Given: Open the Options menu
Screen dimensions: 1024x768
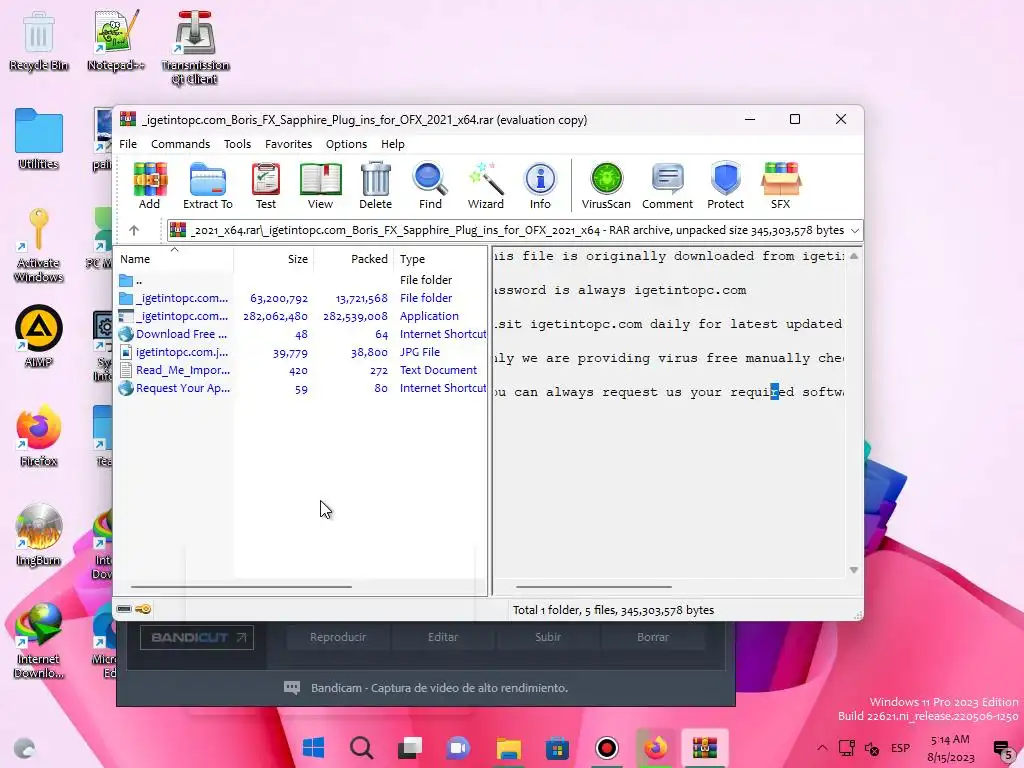Looking at the screenshot, I should (346, 144).
